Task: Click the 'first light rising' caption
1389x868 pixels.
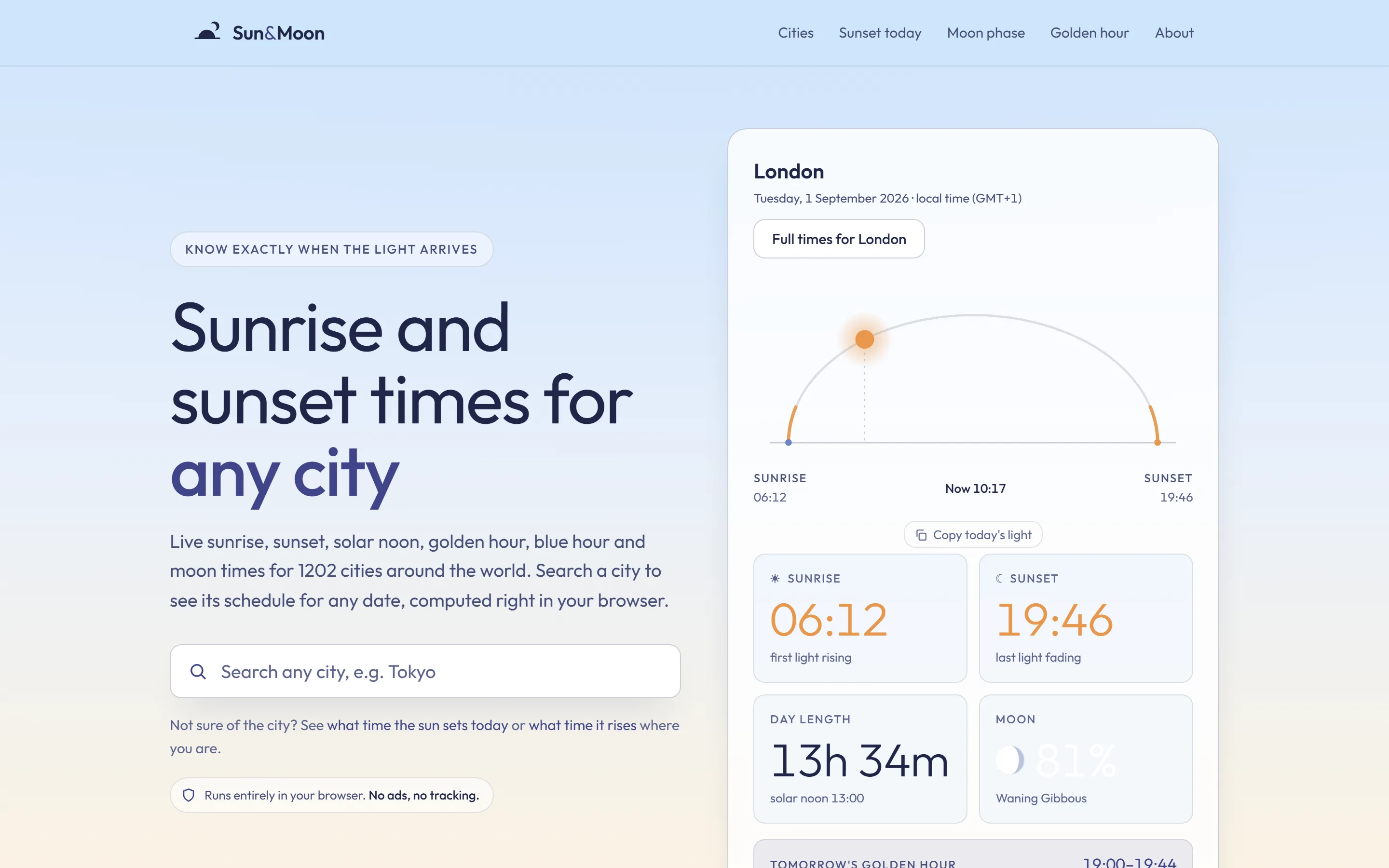Action: [x=810, y=657]
